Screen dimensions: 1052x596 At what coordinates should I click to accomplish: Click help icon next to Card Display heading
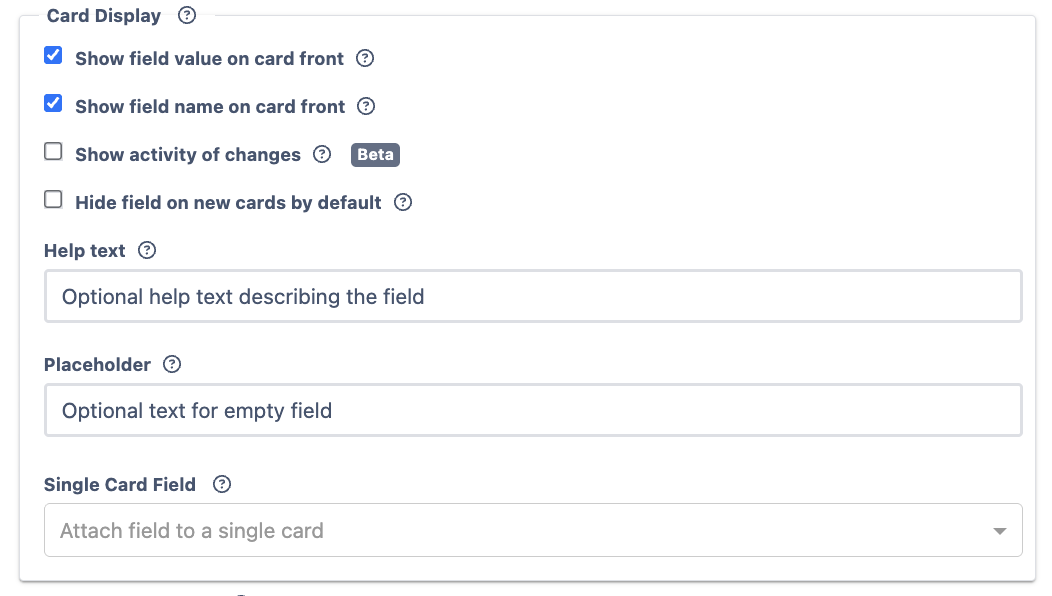(x=186, y=16)
